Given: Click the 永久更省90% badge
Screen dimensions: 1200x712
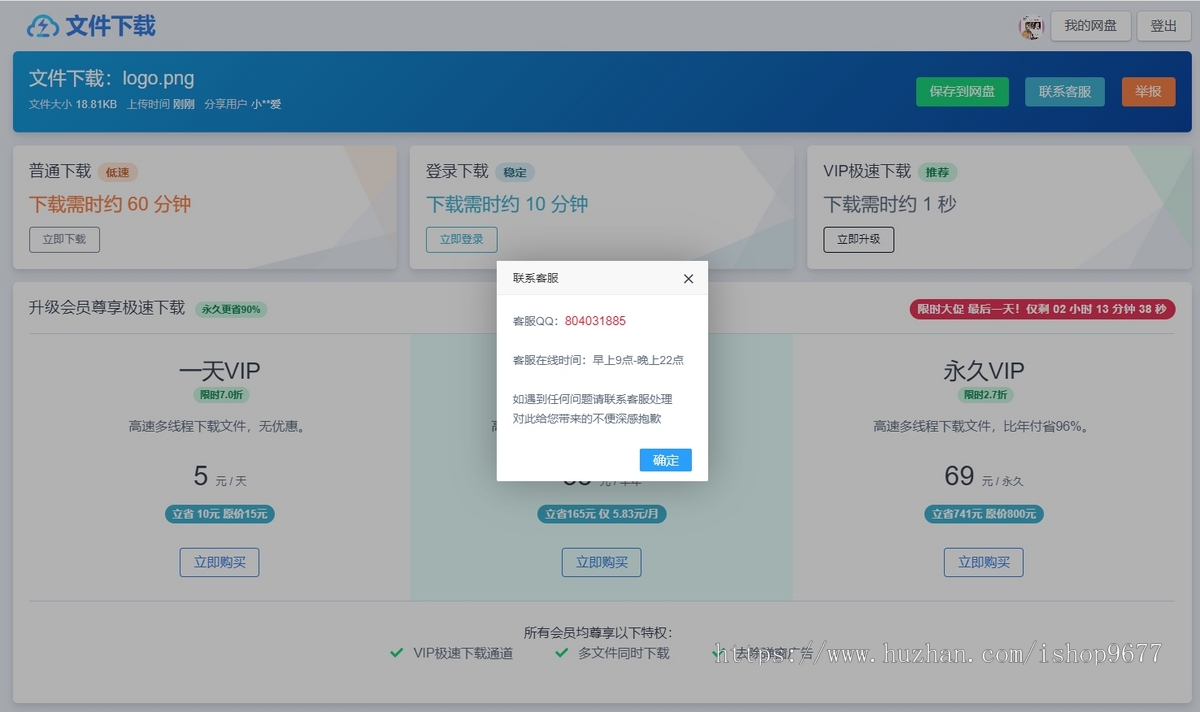Looking at the screenshot, I should click(231, 309).
